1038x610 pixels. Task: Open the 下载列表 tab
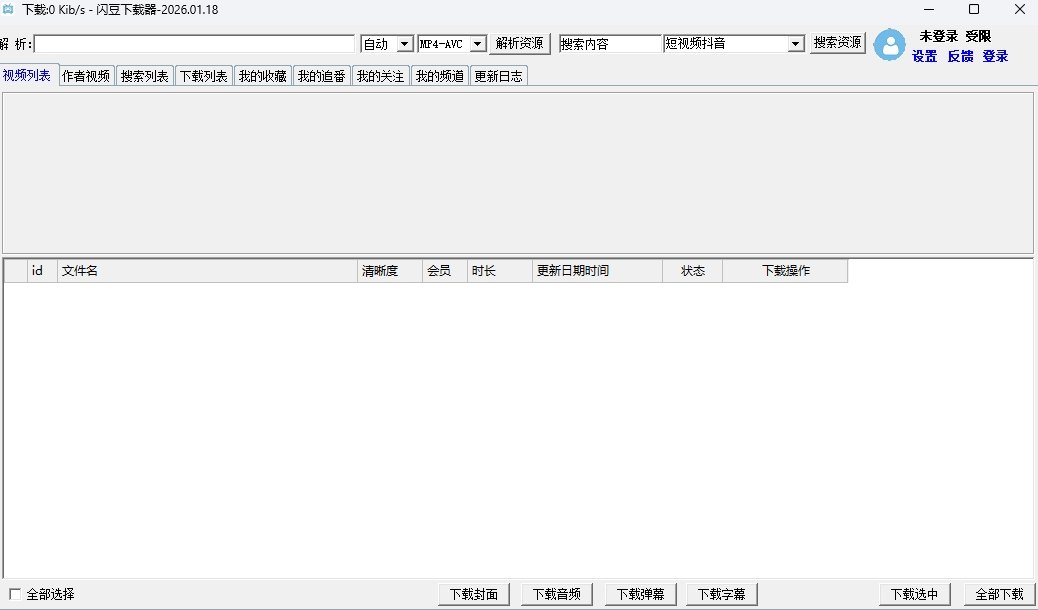pyautogui.click(x=203, y=76)
